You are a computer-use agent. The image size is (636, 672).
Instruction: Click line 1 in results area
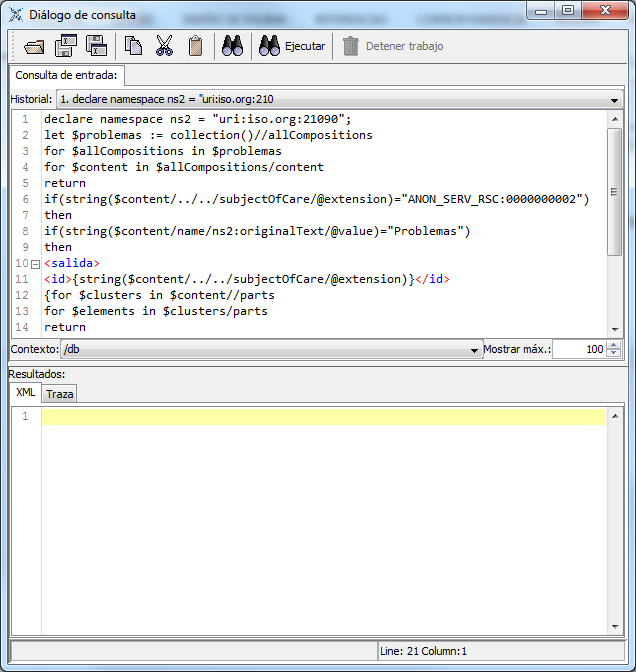320,417
